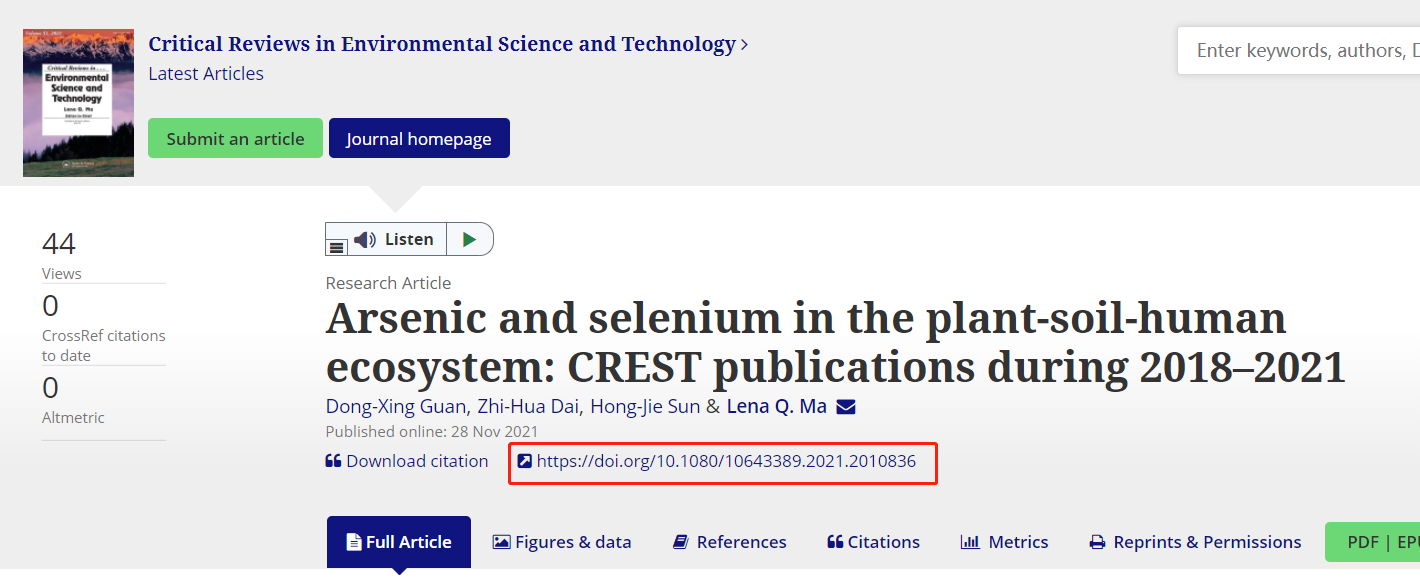
Task: Open the article DOI link
Action: [726, 462]
